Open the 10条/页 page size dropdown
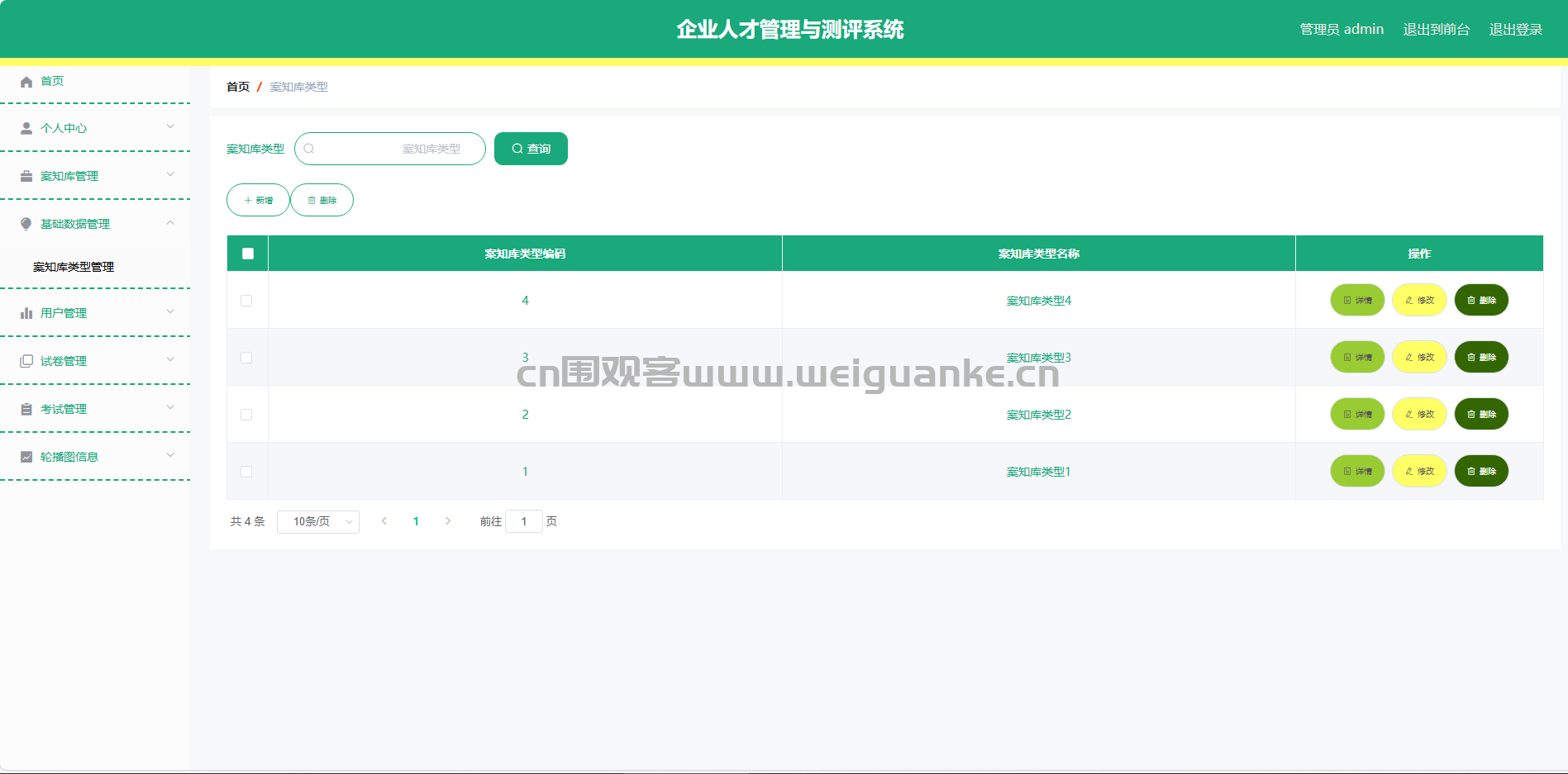This screenshot has width=1568, height=774. tap(318, 521)
